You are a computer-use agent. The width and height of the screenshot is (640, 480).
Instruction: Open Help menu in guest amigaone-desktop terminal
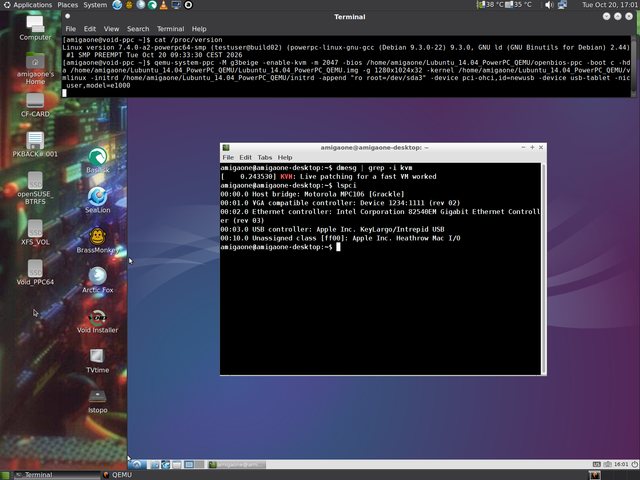pos(285,158)
